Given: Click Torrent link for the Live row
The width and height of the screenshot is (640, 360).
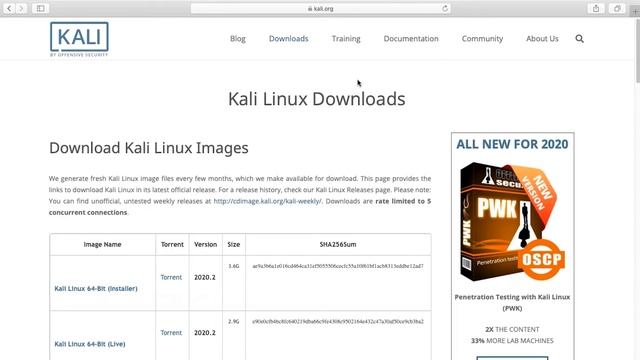Looking at the screenshot, I should point(171,333).
